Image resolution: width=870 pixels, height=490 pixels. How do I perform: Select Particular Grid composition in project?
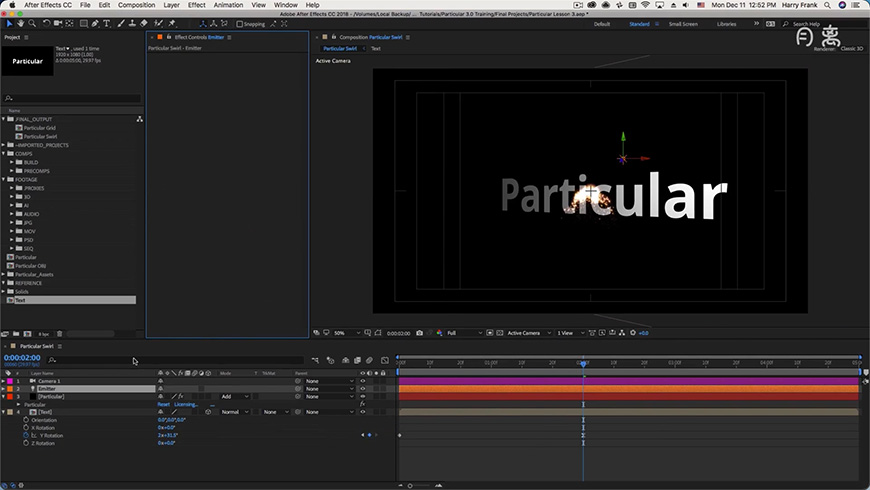coord(39,128)
